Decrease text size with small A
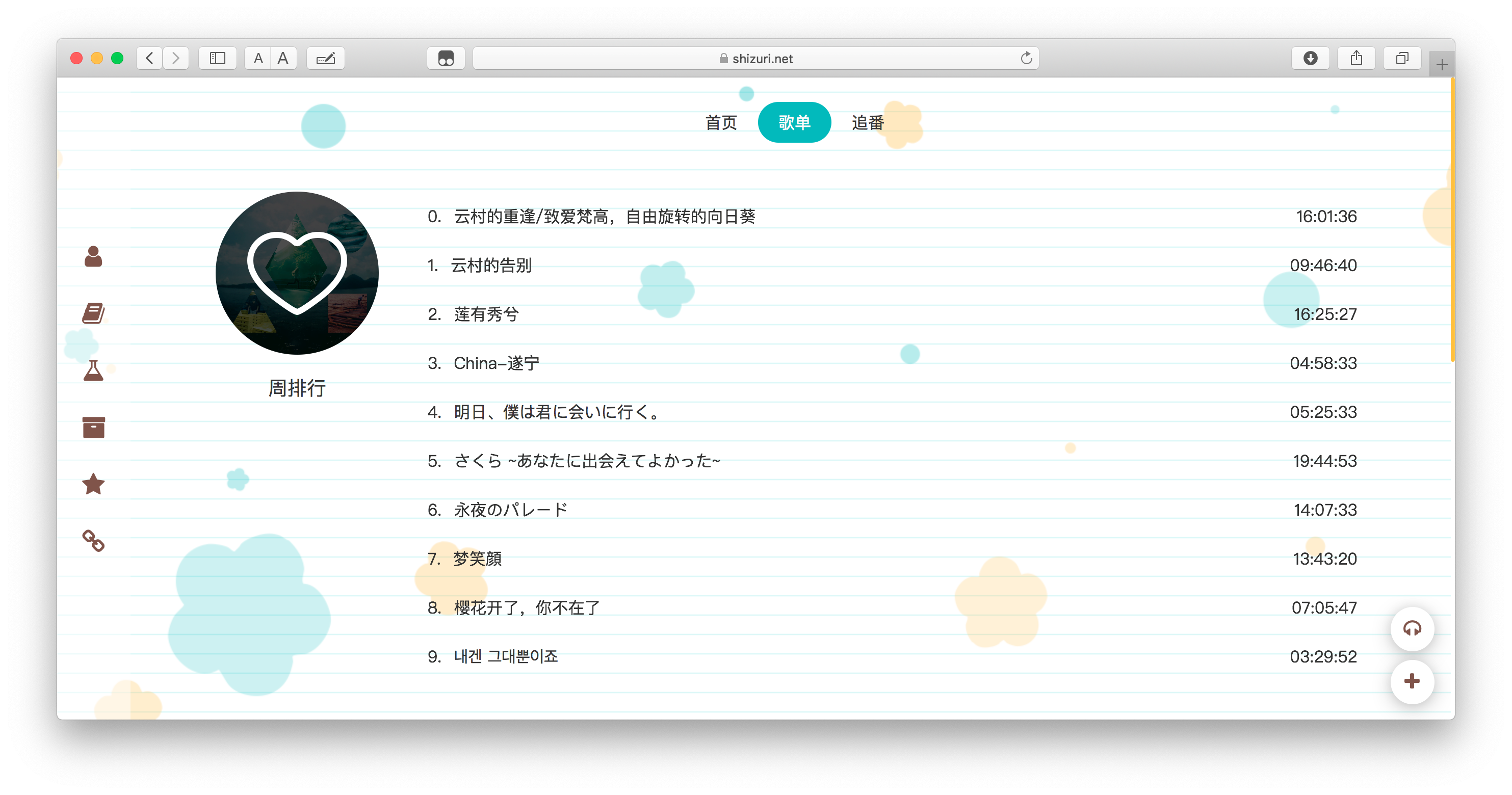Screen dimensions: 1512x795 (x=257, y=58)
